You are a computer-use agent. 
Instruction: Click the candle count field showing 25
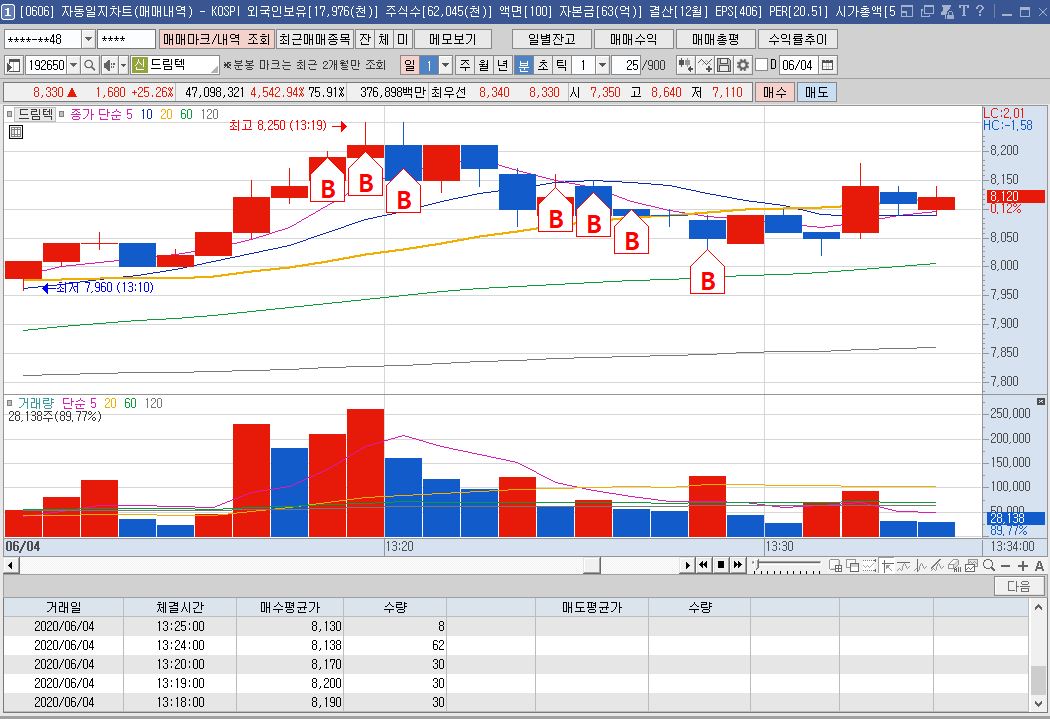[625, 65]
